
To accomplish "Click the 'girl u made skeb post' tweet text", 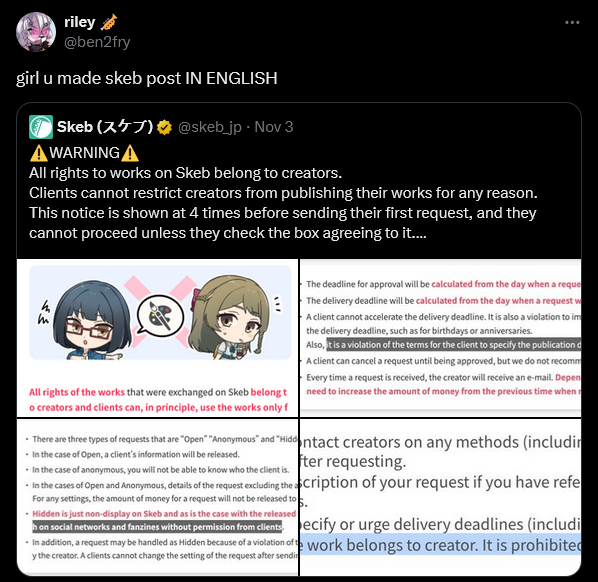I will (146, 78).
